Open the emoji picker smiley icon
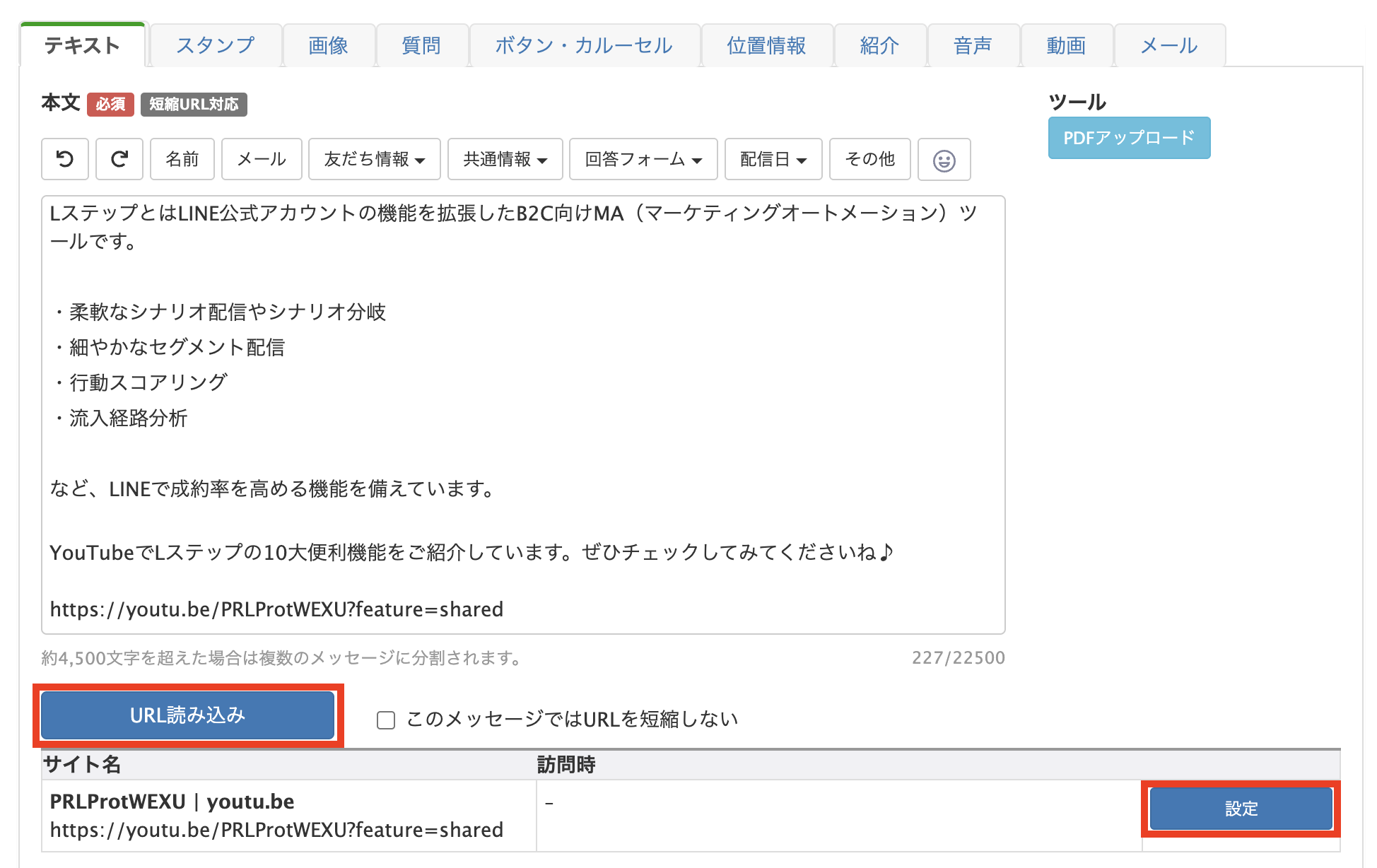Image resolution: width=1377 pixels, height=868 pixels. [x=944, y=160]
